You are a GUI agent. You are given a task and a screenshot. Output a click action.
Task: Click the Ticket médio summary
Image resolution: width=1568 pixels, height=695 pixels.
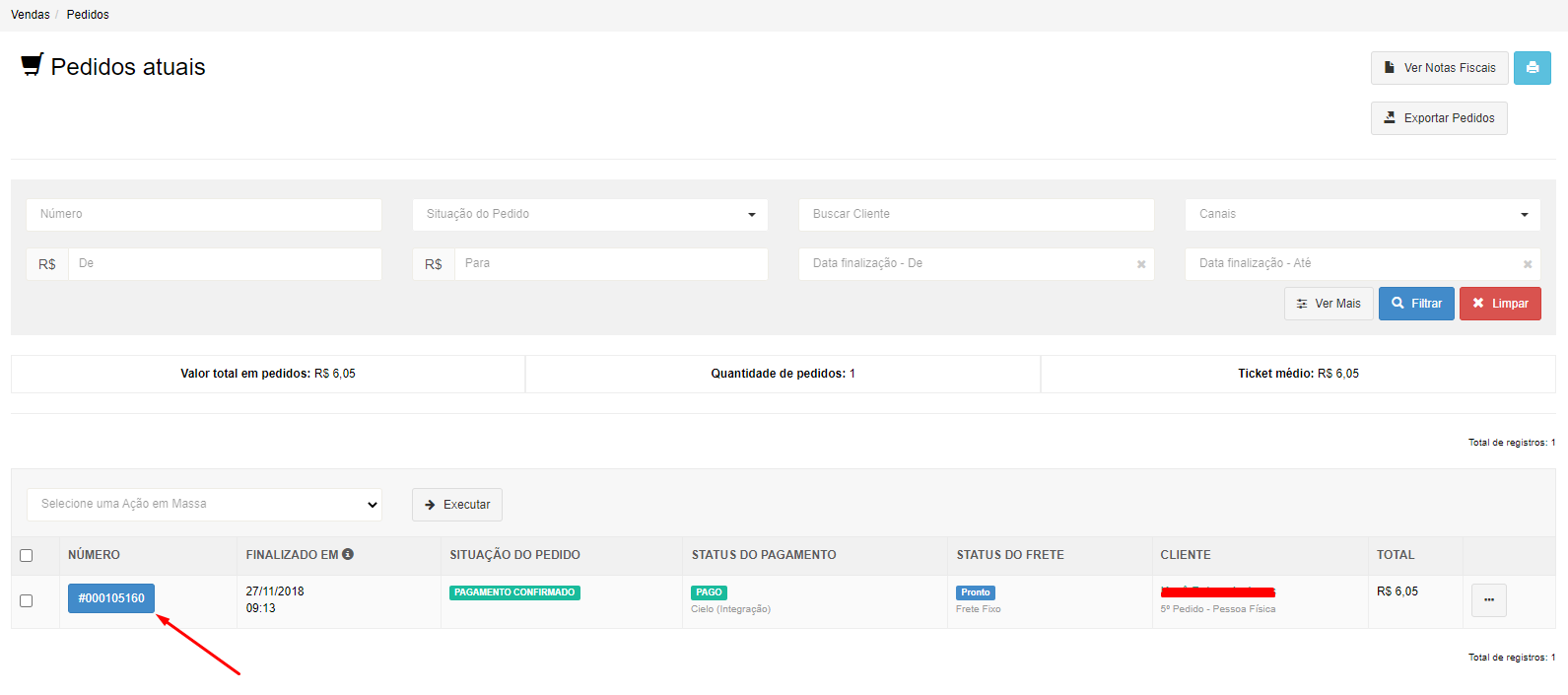point(1298,374)
